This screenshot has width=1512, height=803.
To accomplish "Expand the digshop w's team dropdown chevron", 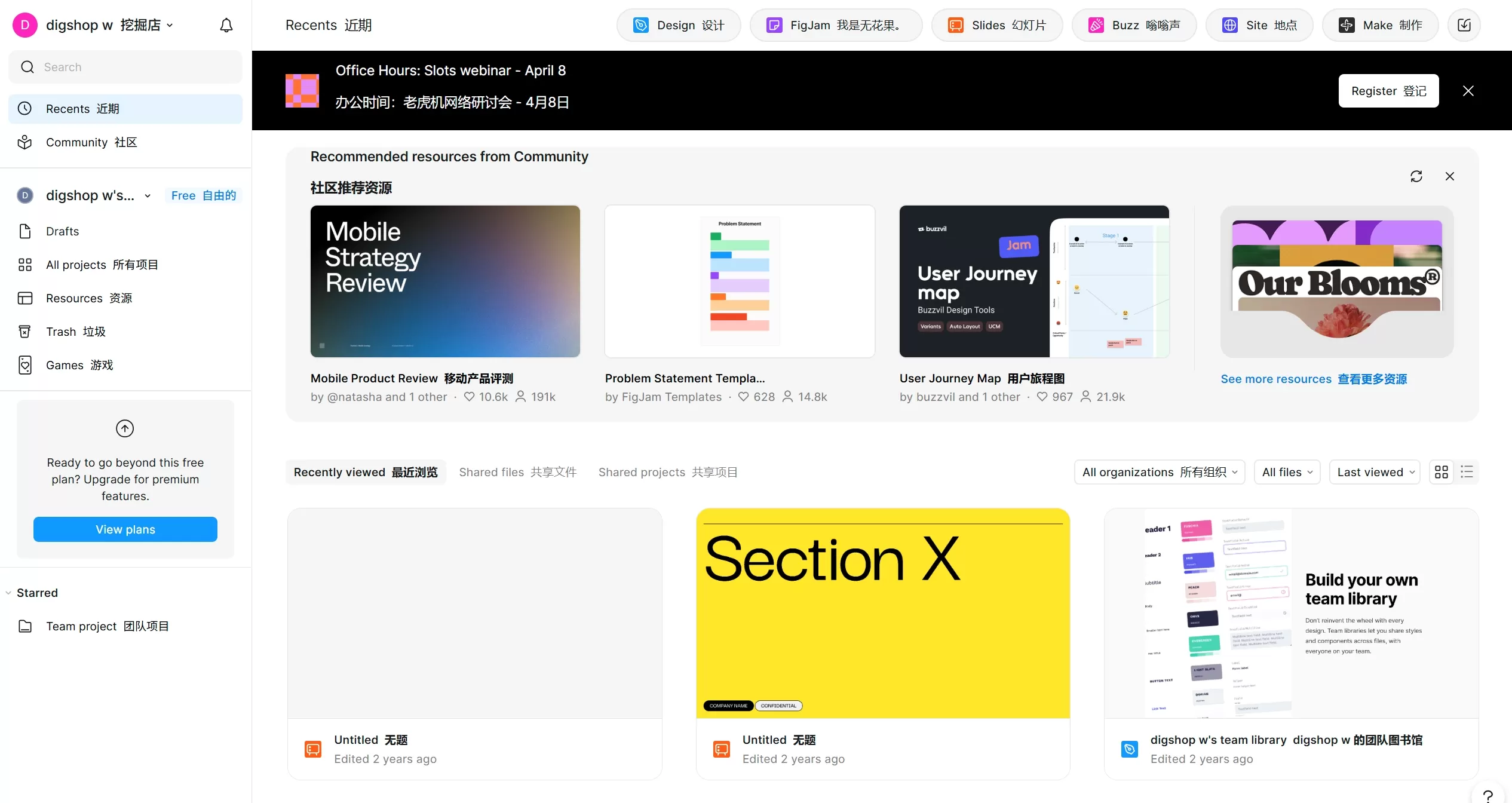I will point(148,196).
